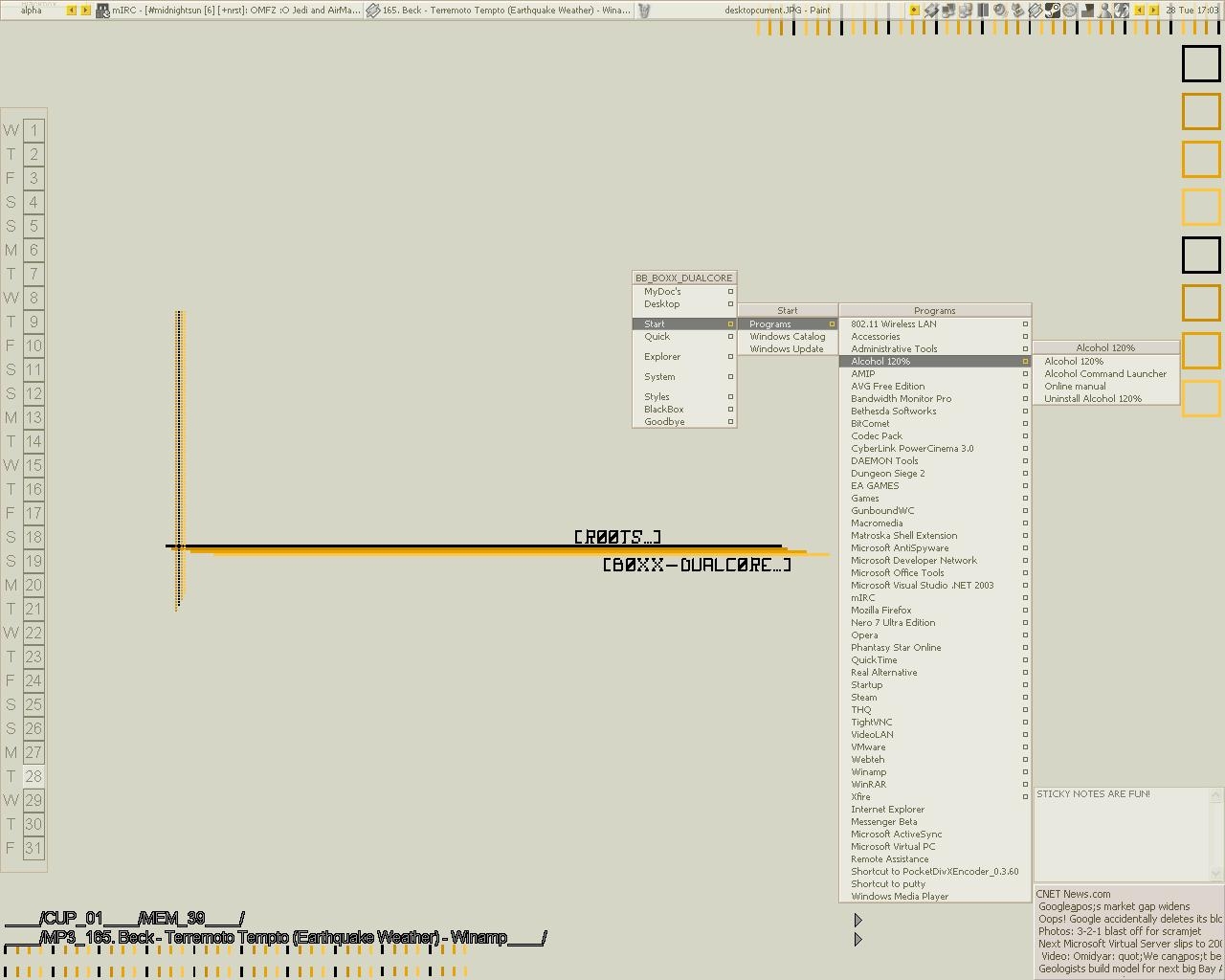
Task: Expand the Accessories submenu marker
Action: click(x=1025, y=337)
